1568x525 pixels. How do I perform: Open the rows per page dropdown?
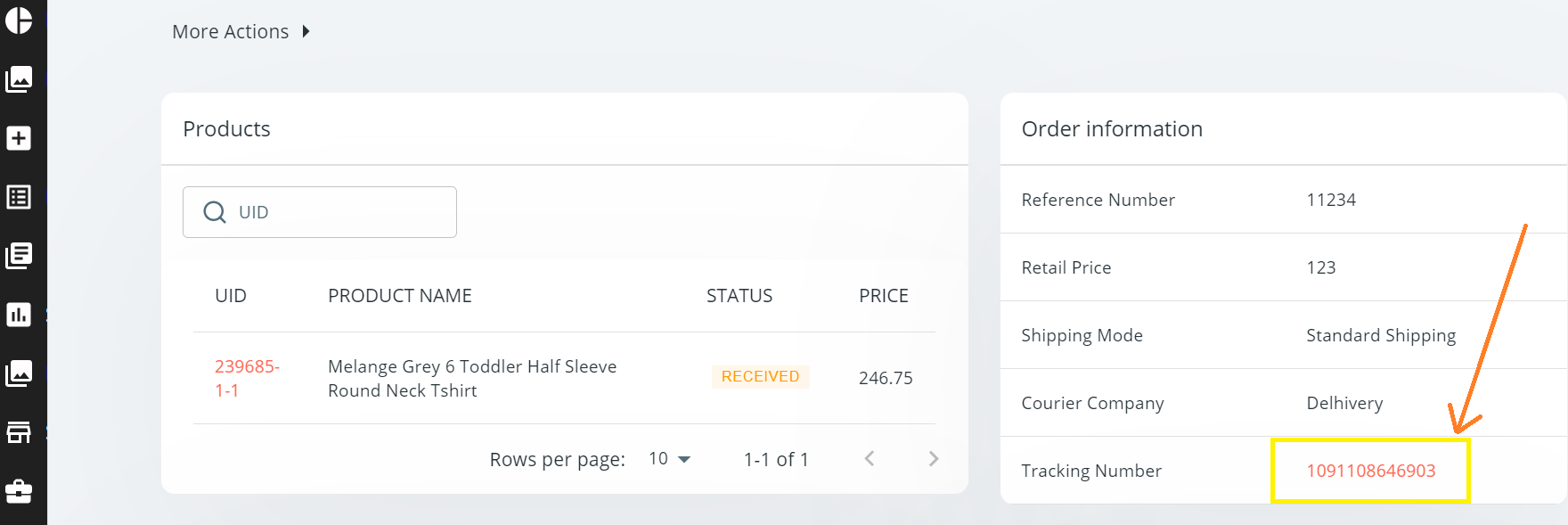coord(670,459)
